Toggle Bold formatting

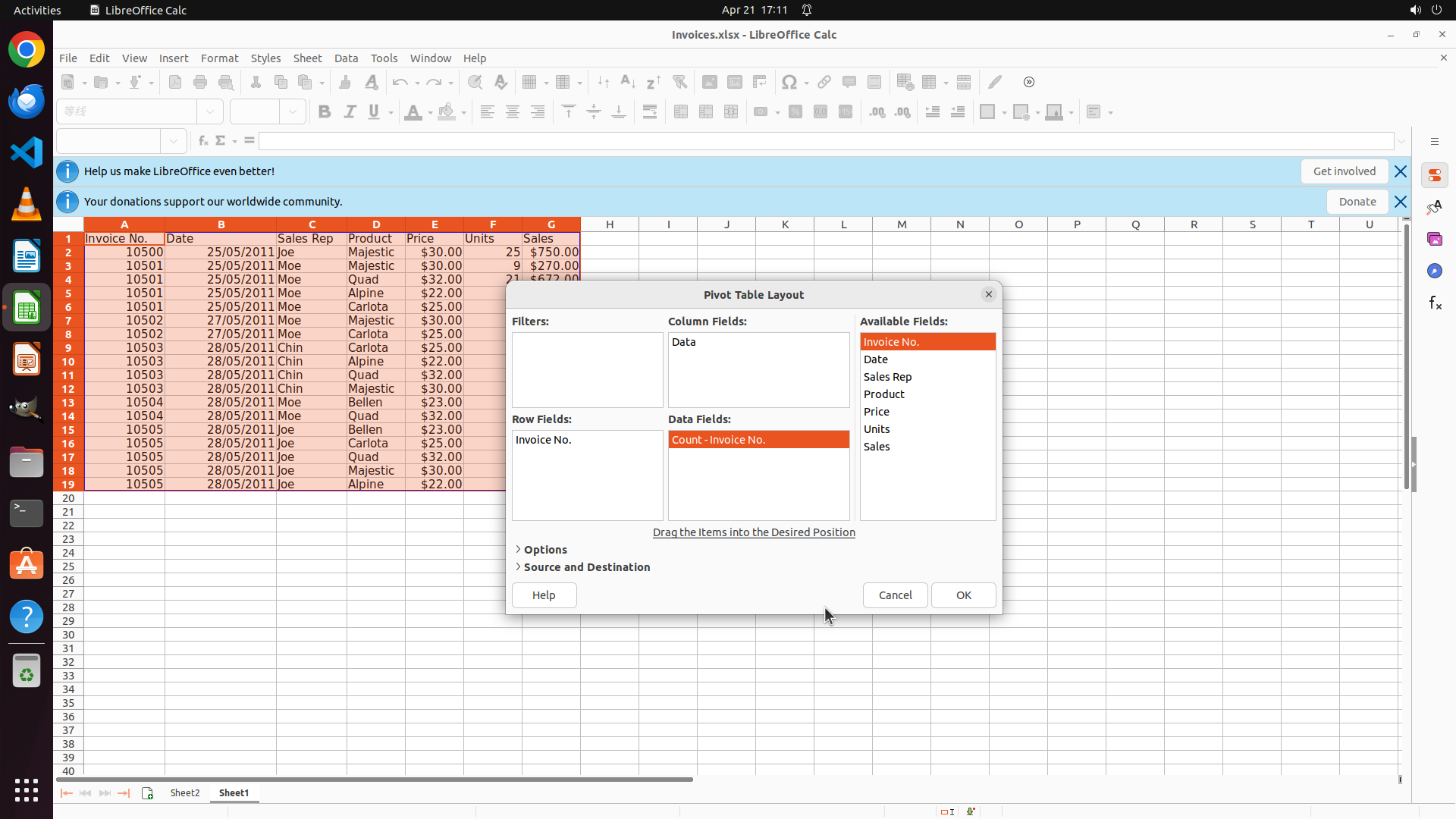click(x=325, y=112)
